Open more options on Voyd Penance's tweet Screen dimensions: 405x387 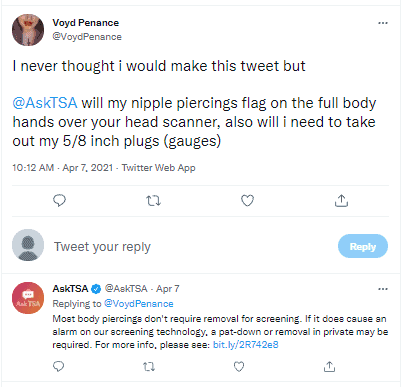click(x=383, y=23)
